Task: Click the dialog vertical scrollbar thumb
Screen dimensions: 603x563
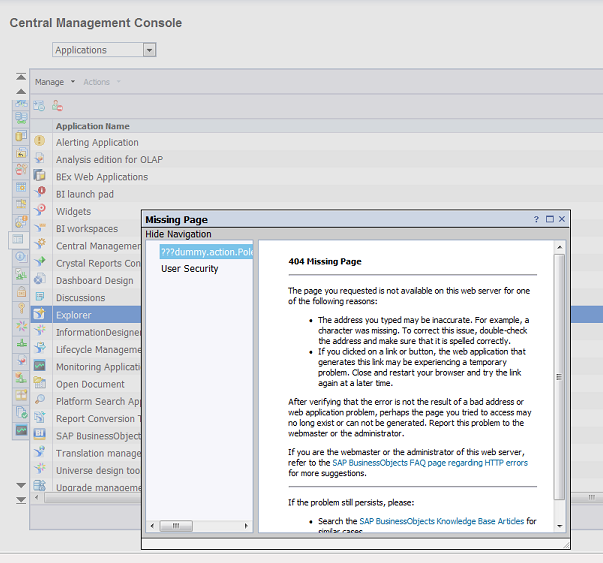Action: pyautogui.click(x=560, y=377)
